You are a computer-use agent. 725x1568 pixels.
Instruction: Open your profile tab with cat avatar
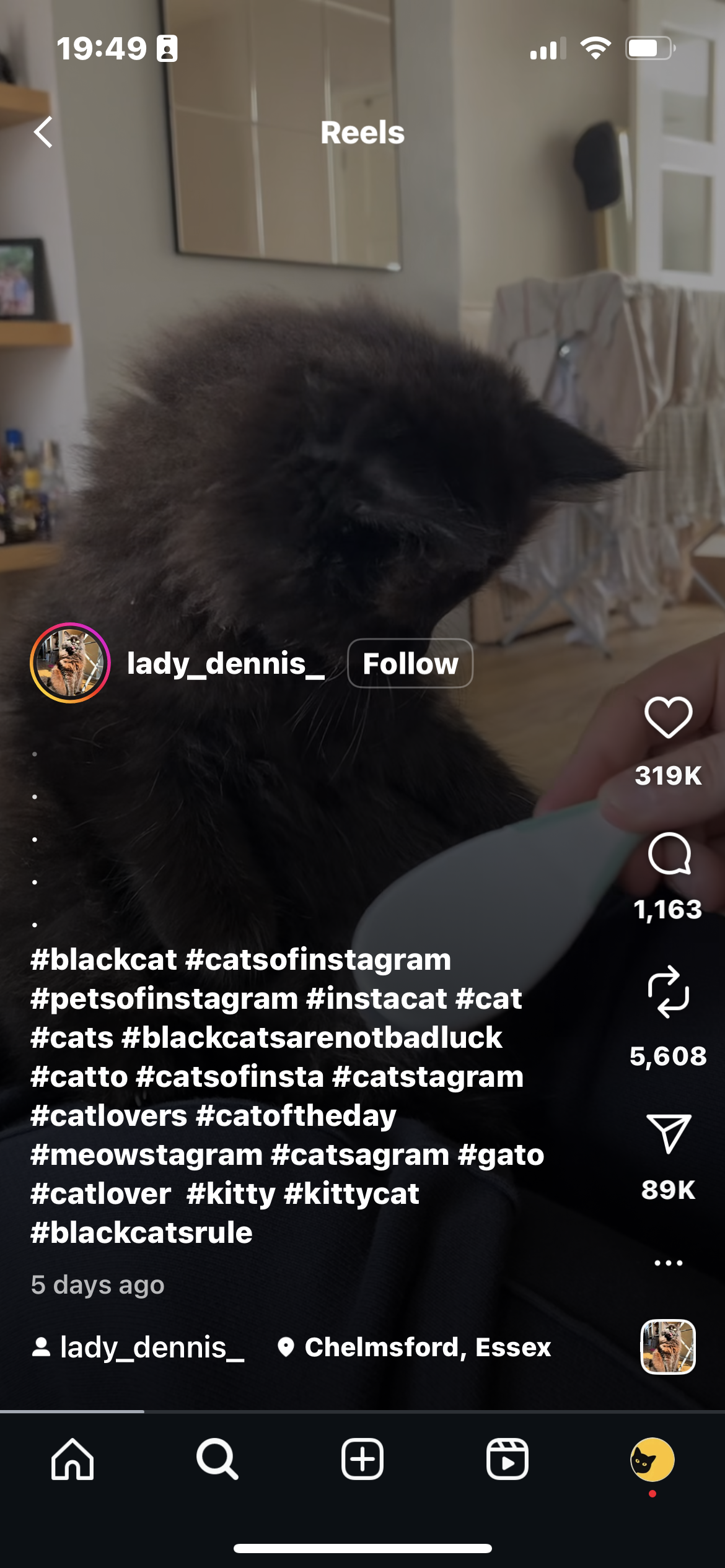point(652,1459)
